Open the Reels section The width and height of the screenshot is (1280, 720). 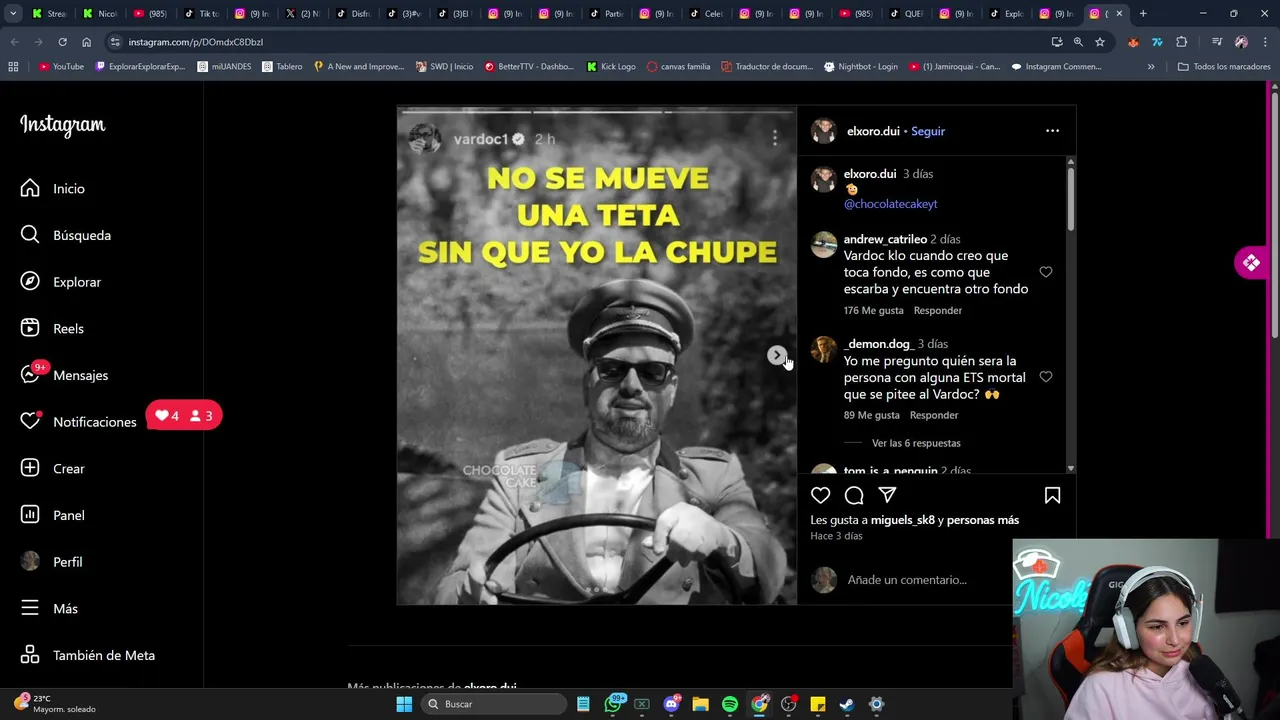coord(52,328)
